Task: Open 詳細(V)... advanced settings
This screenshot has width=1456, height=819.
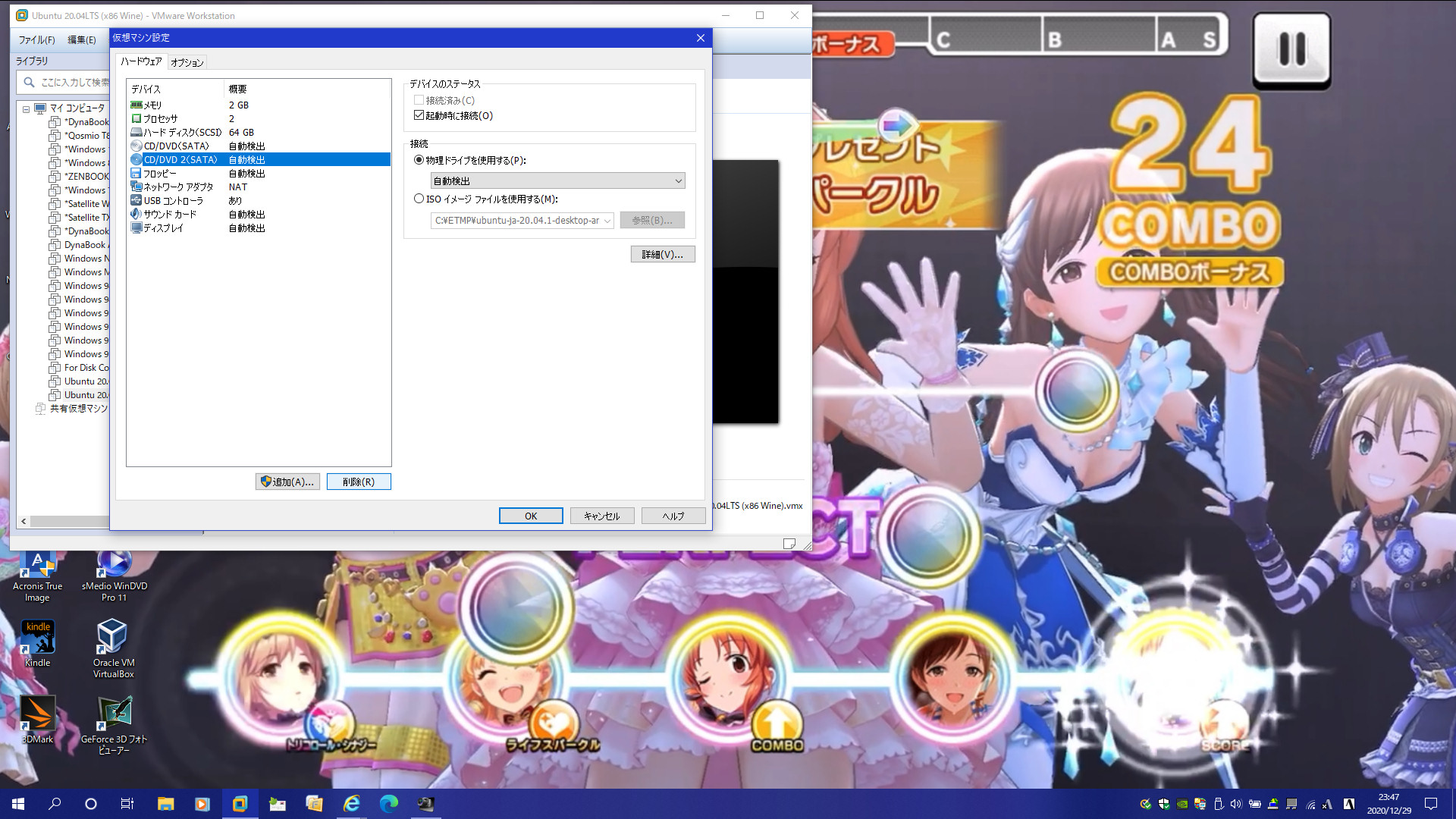Action: pos(663,254)
